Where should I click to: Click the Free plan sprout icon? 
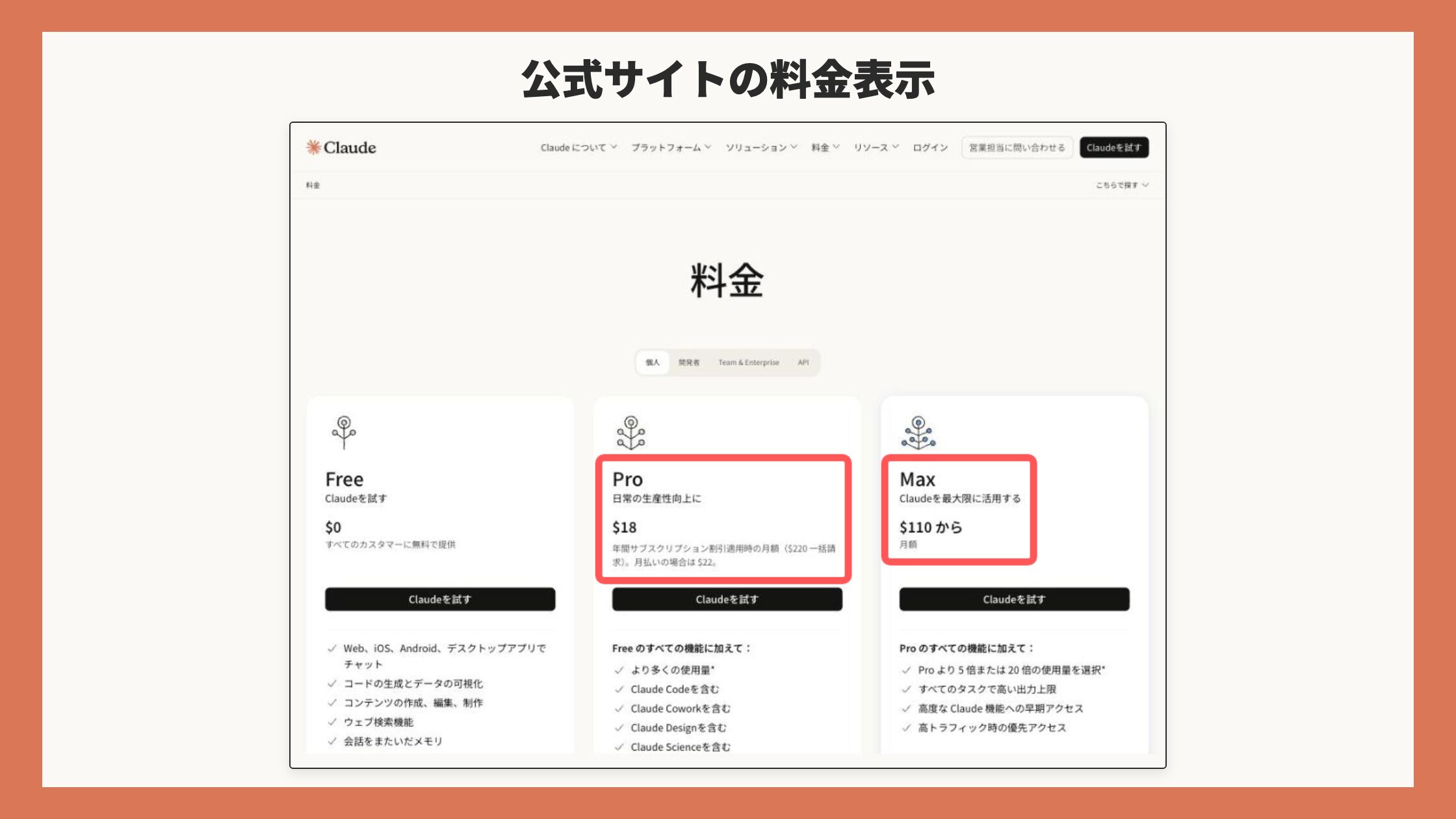[344, 432]
